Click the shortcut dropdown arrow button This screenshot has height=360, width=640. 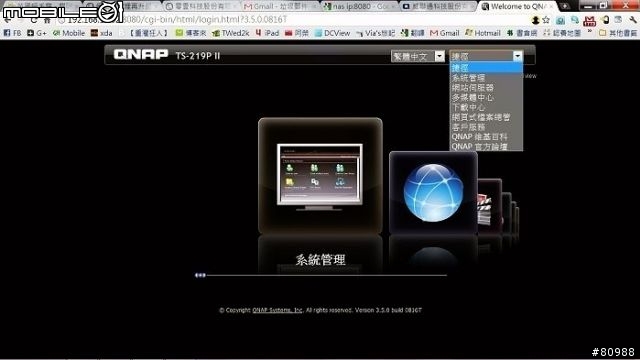[x=517, y=56]
